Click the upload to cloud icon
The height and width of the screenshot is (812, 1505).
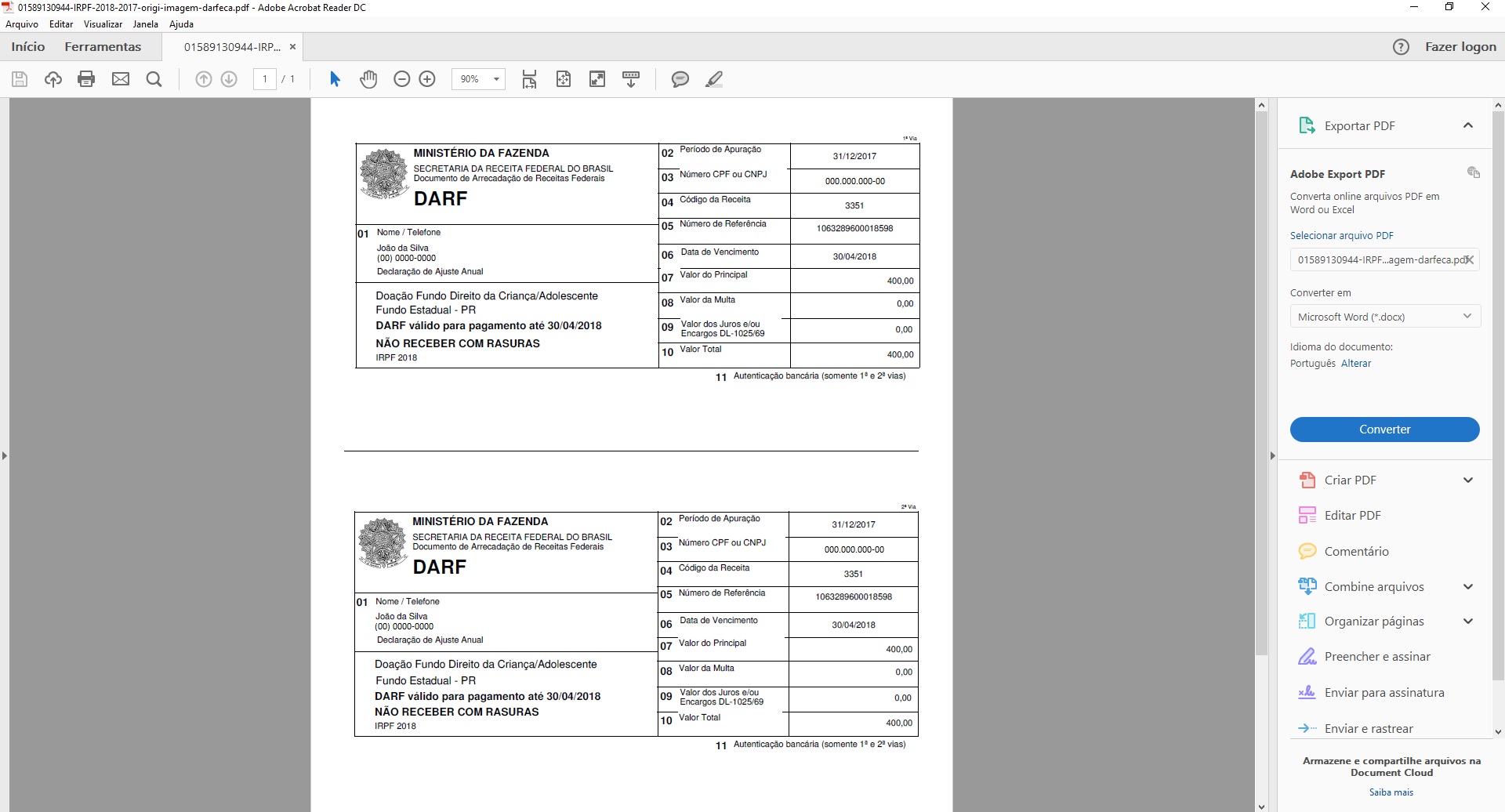53,79
